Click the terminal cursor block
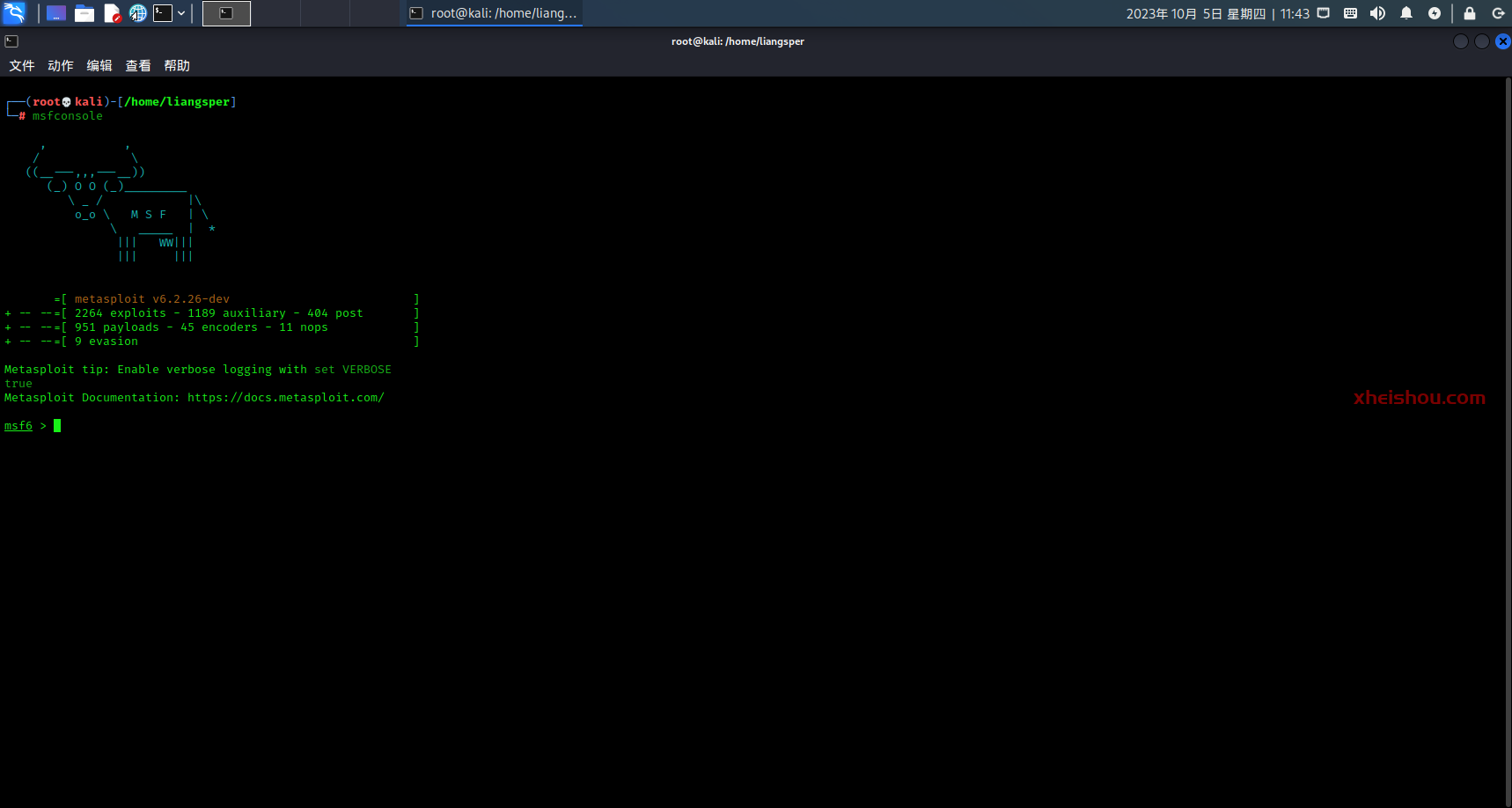This screenshot has width=1512, height=808. point(57,426)
